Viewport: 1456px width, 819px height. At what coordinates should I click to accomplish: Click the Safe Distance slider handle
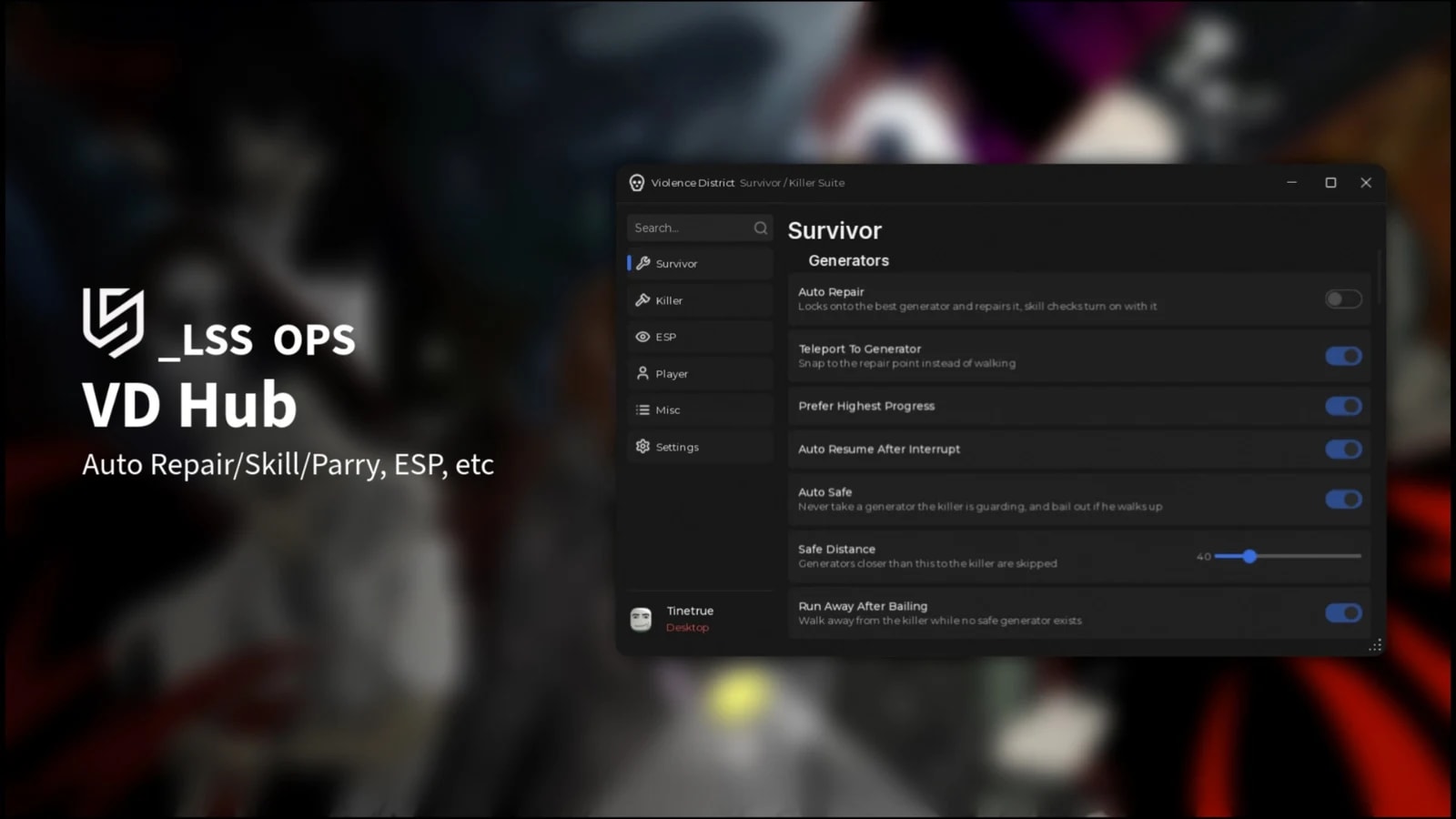(x=1249, y=556)
